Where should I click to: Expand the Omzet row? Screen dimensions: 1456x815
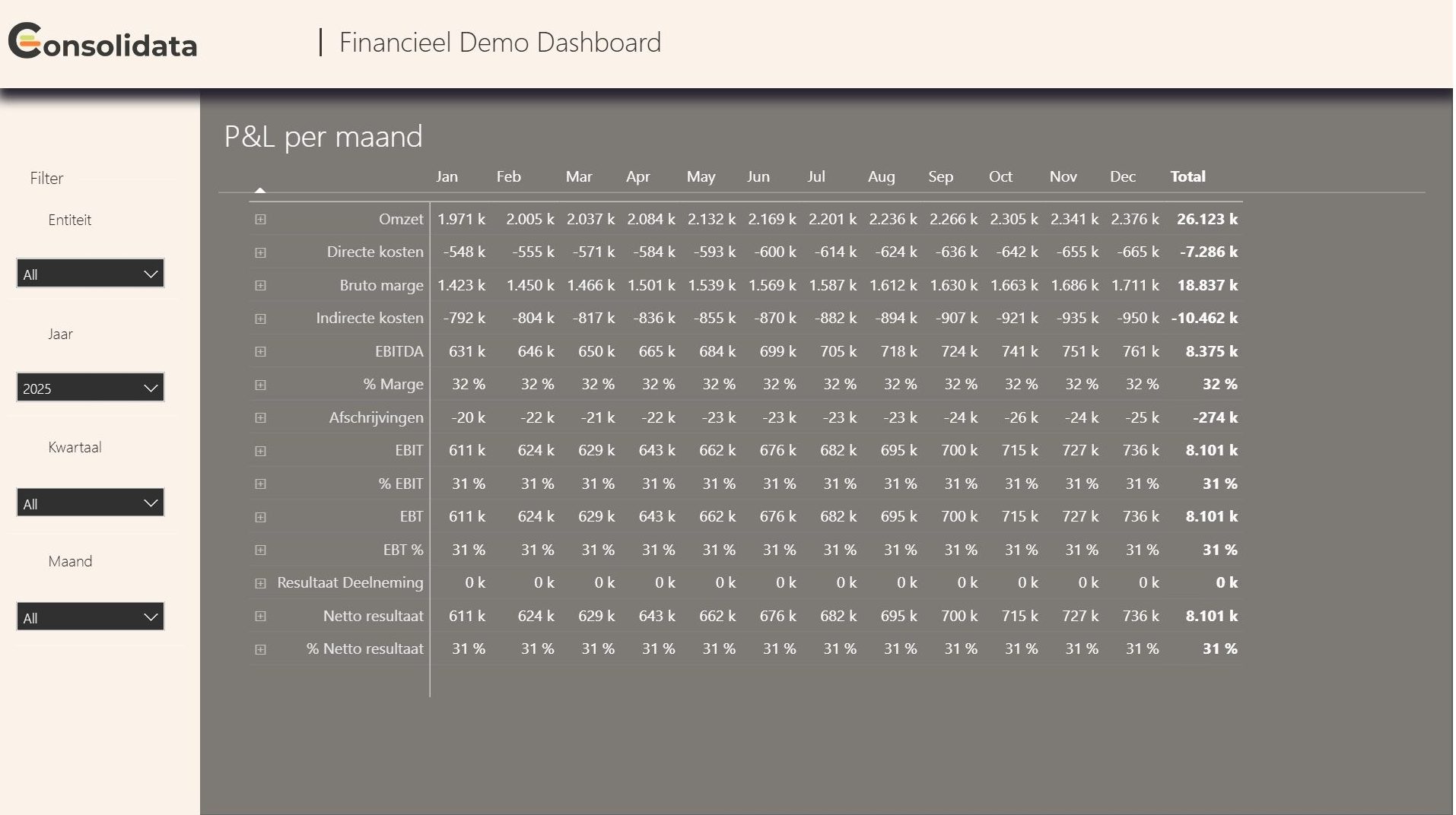[260, 220]
